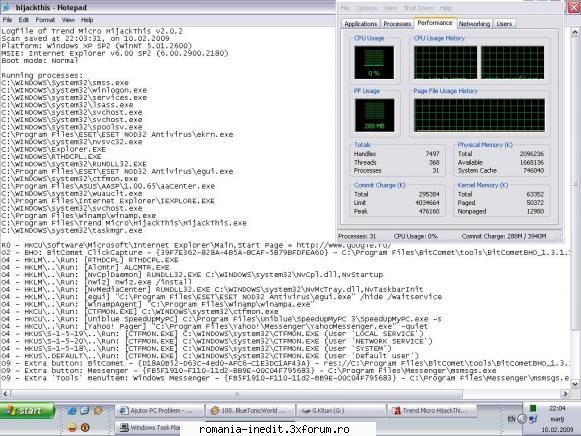Click the Physical Memory Available value
The image size is (581, 436).
click(531, 162)
